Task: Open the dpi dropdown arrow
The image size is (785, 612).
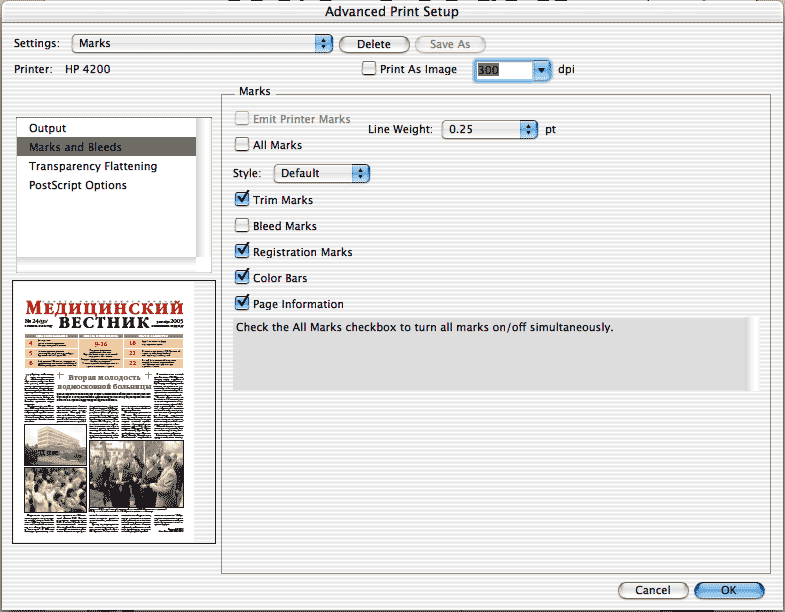Action: (x=541, y=70)
